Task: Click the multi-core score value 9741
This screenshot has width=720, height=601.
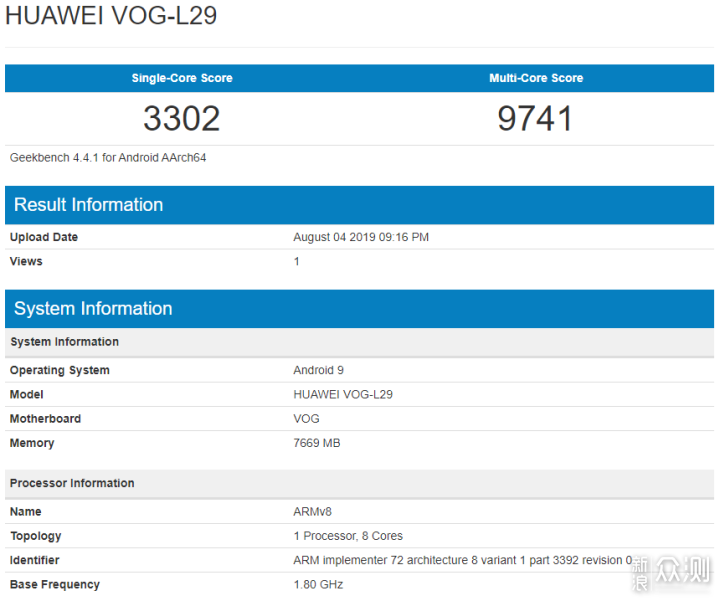Action: click(x=536, y=119)
